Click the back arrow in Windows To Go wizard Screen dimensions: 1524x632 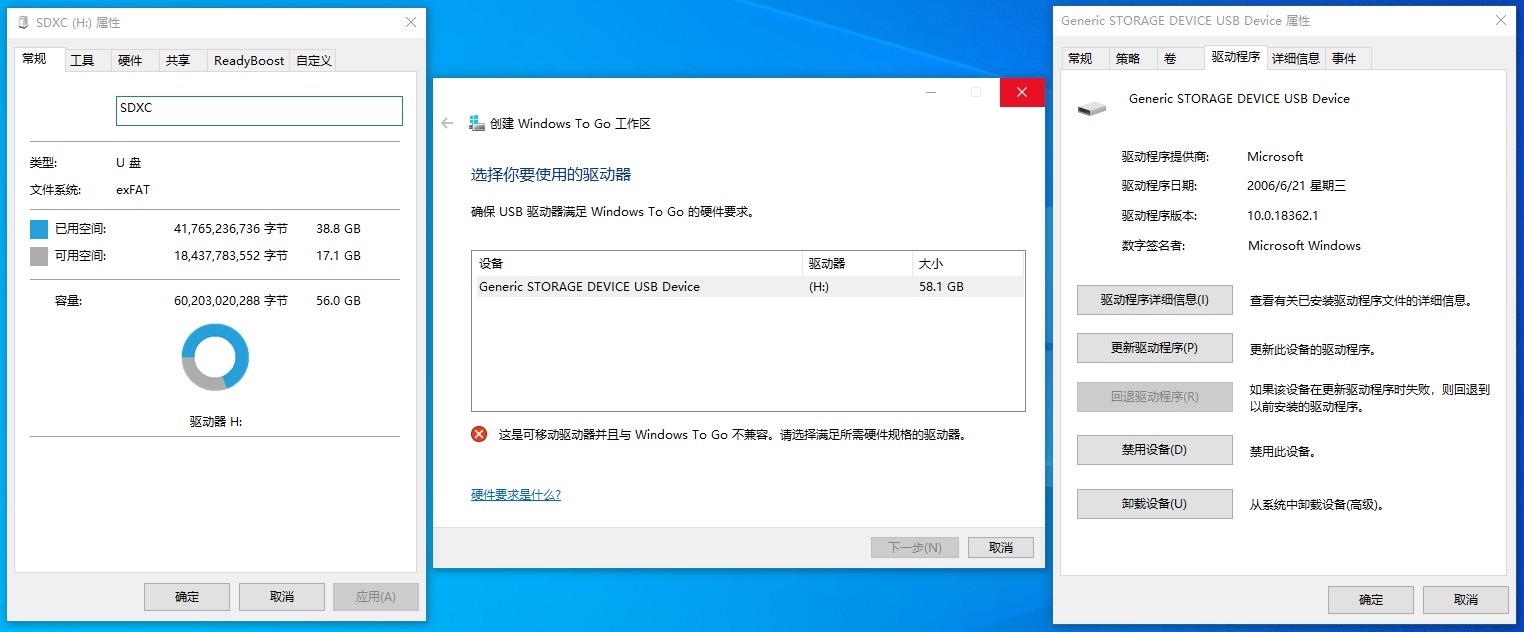click(447, 124)
